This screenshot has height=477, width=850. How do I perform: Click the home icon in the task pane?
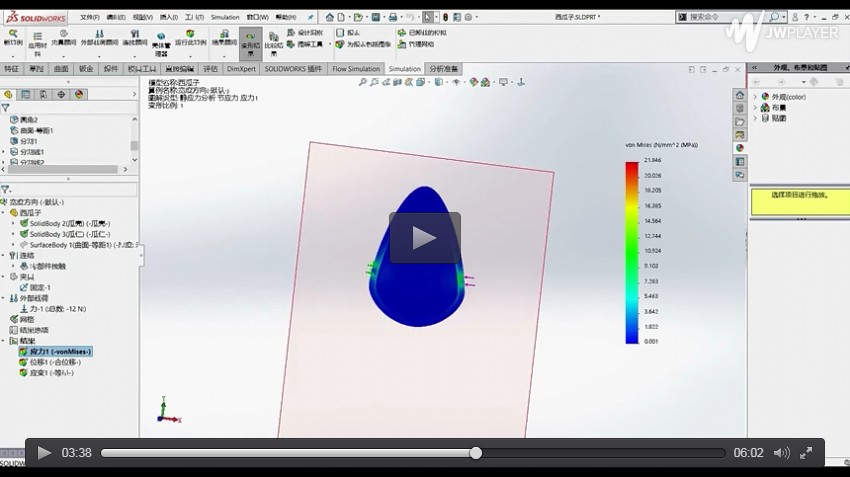tap(739, 95)
